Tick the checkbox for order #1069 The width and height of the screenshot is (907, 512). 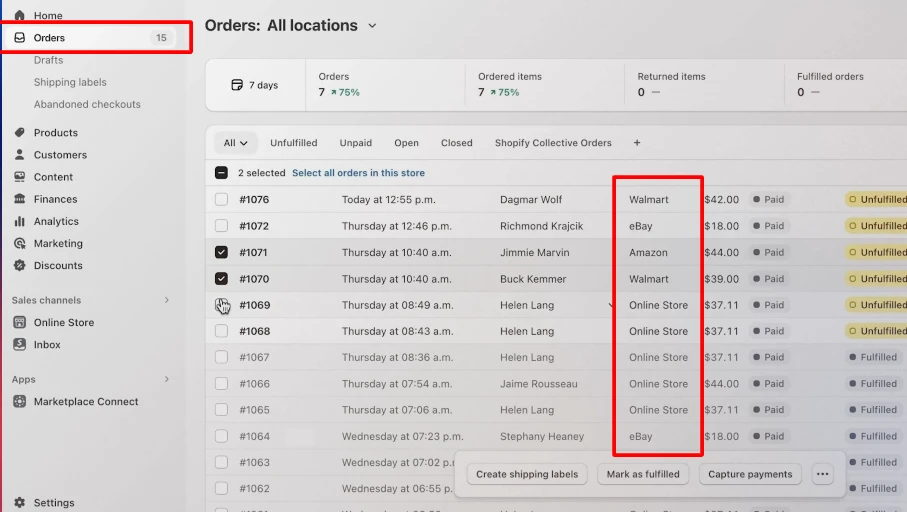(222, 305)
